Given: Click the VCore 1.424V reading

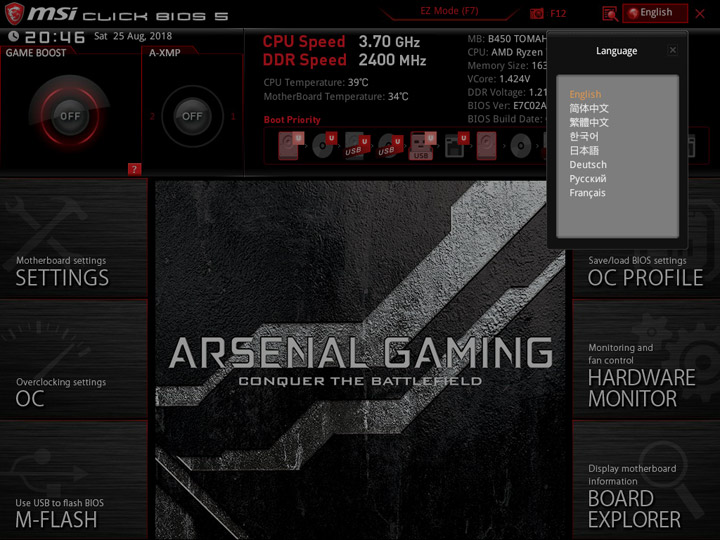Looking at the screenshot, I should (499, 79).
